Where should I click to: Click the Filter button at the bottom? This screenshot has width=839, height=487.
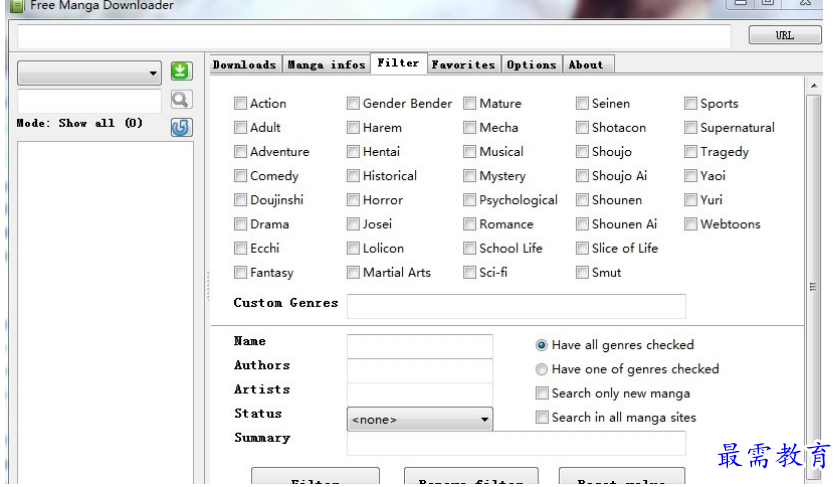pyautogui.click(x=315, y=476)
